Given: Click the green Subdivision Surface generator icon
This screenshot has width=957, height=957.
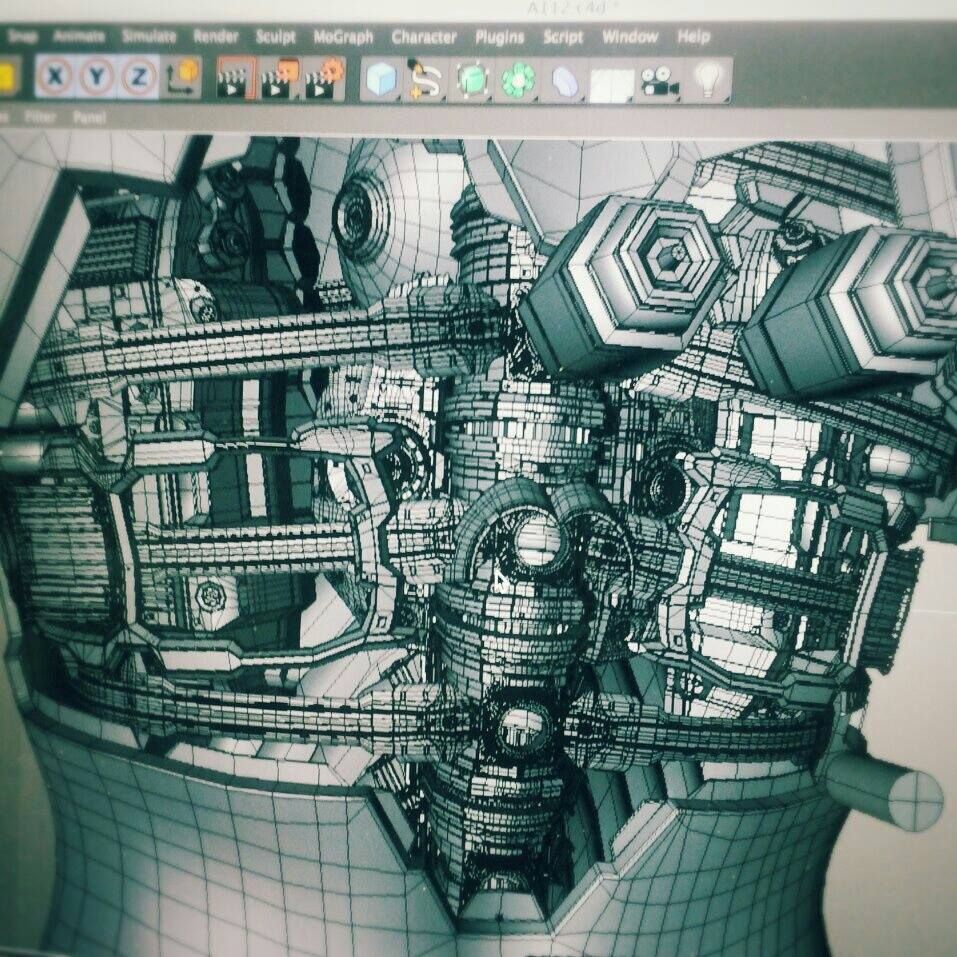Looking at the screenshot, I should tap(472, 81).
